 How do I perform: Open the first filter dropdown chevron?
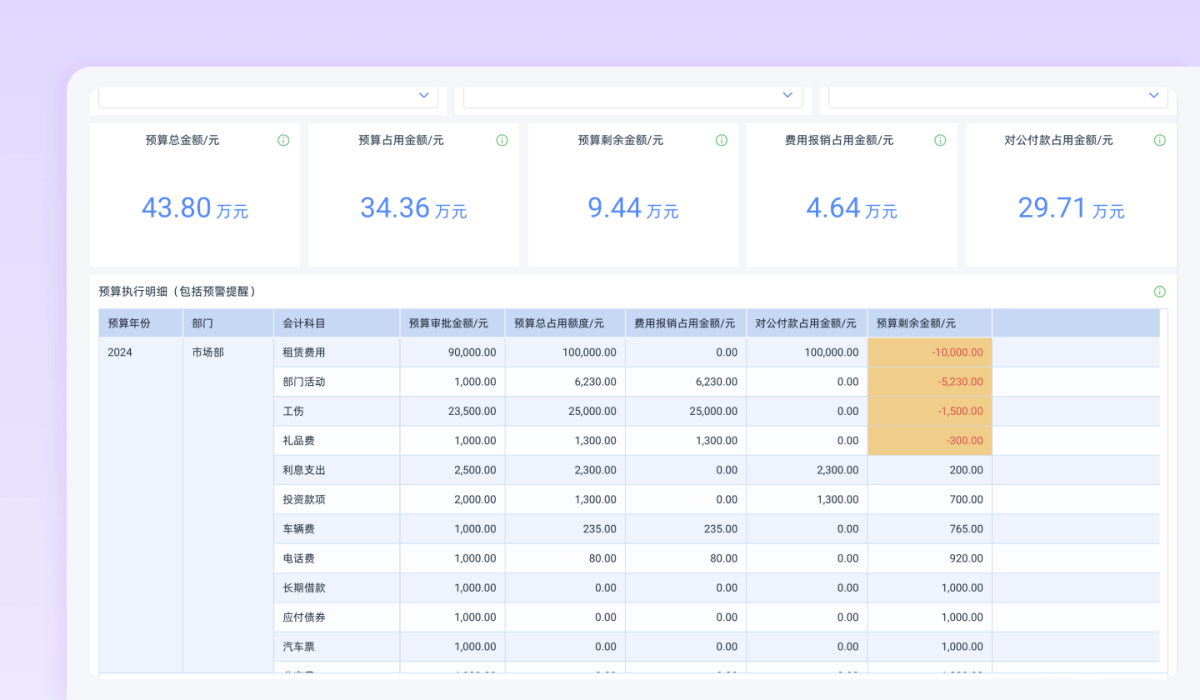tap(423, 95)
